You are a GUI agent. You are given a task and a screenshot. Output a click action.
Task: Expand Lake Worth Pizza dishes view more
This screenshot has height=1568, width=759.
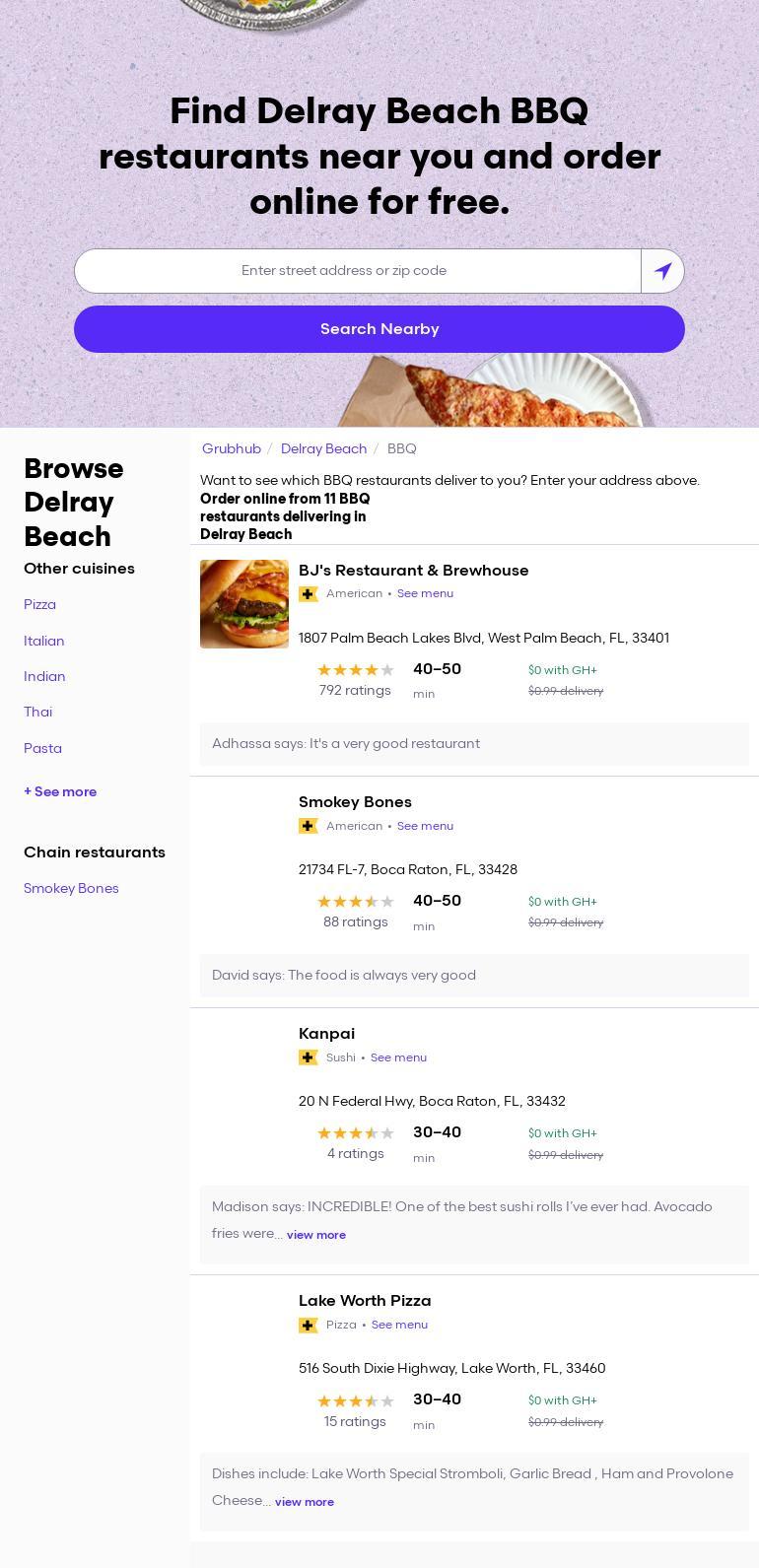pyautogui.click(x=305, y=1502)
